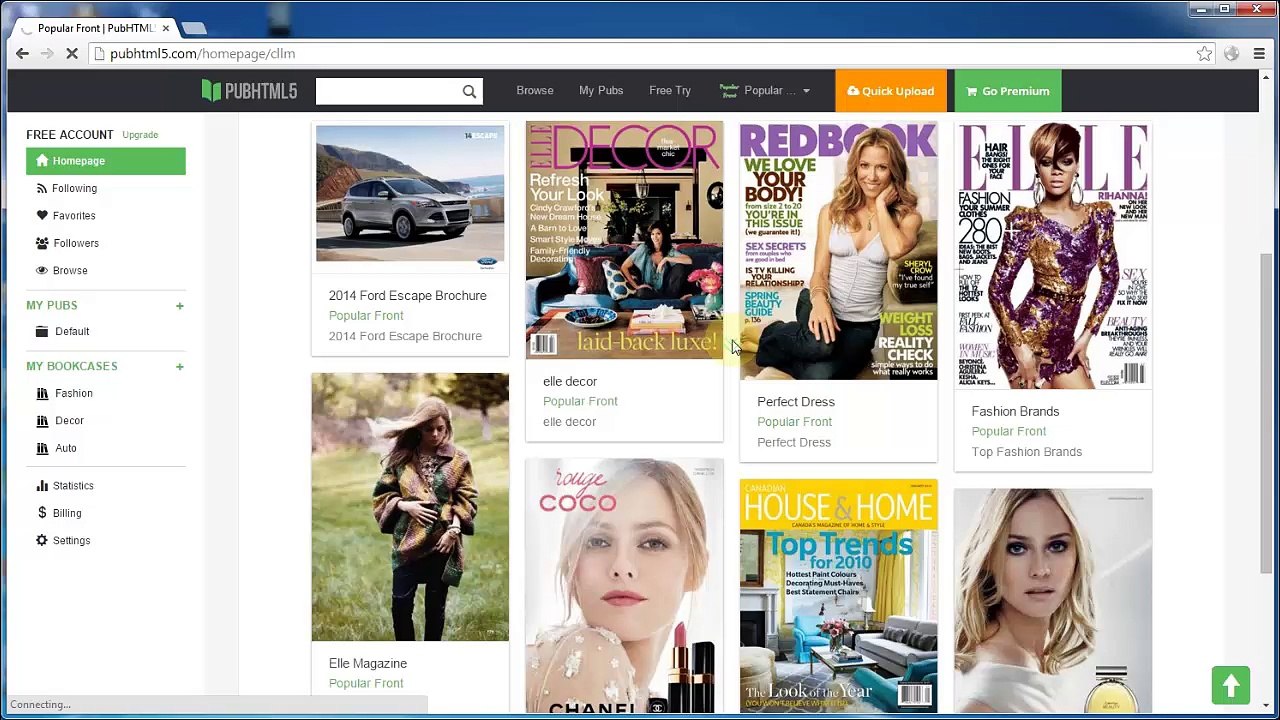The width and height of the screenshot is (1280, 720).
Task: Click the Browse eye icon in sidebar
Action: [x=42, y=270]
